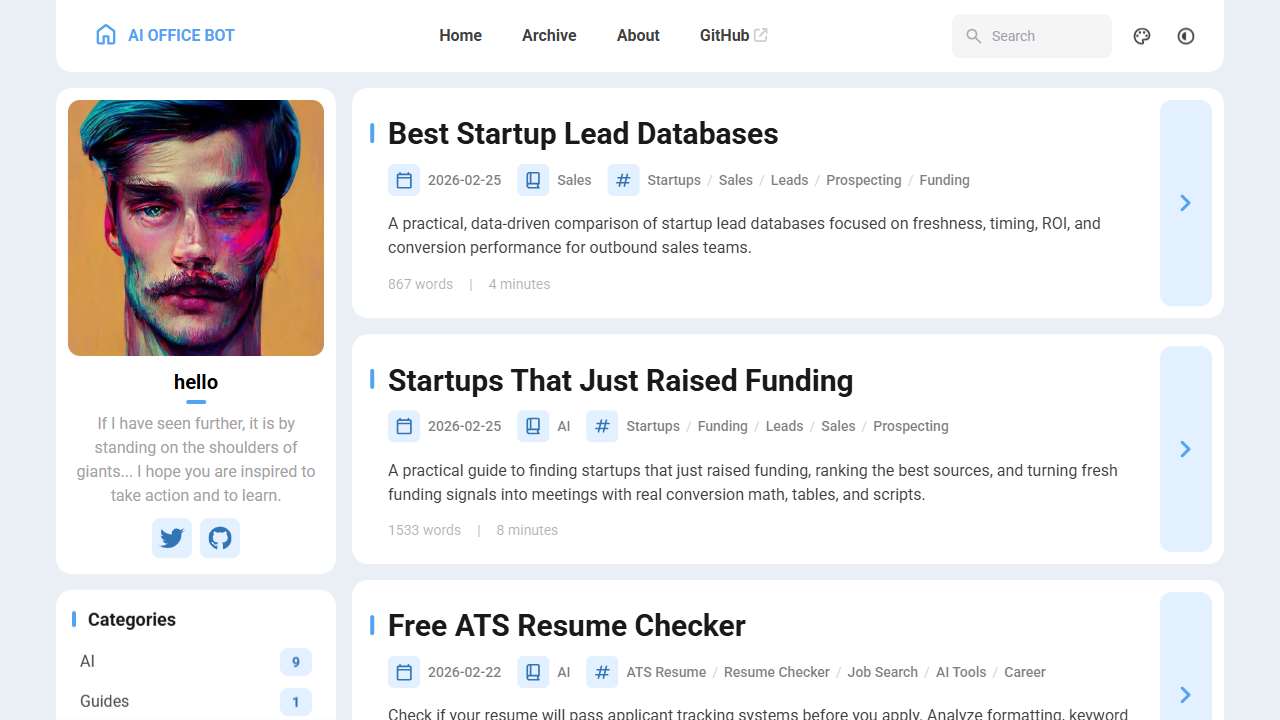The height and width of the screenshot is (720, 1280).
Task: Open Free ATS Resume Checker via chevron
Action: 1185,694
